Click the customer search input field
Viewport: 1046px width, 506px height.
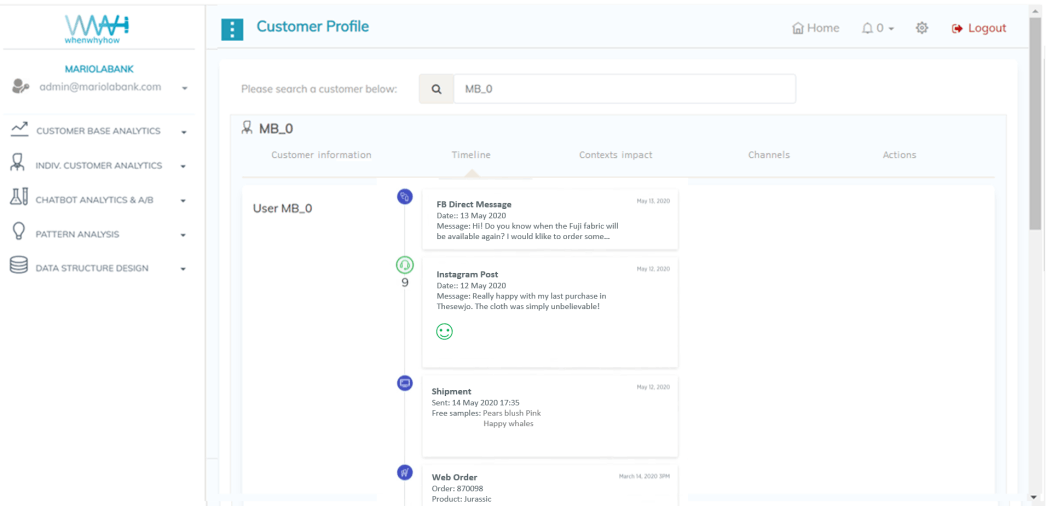pos(624,89)
